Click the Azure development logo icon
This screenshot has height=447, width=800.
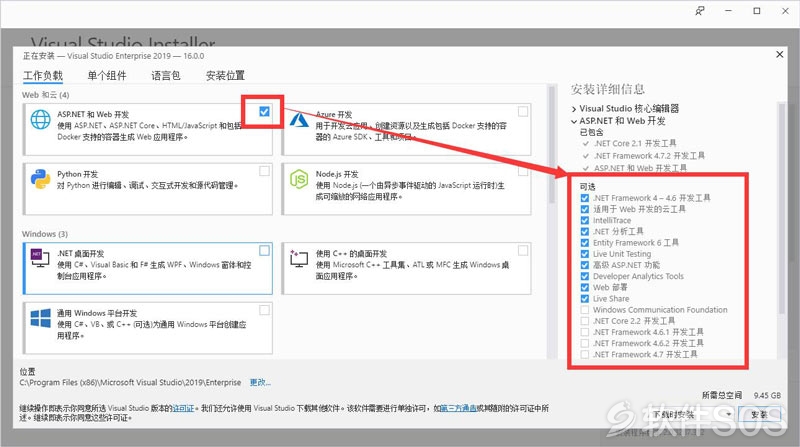pos(299,120)
